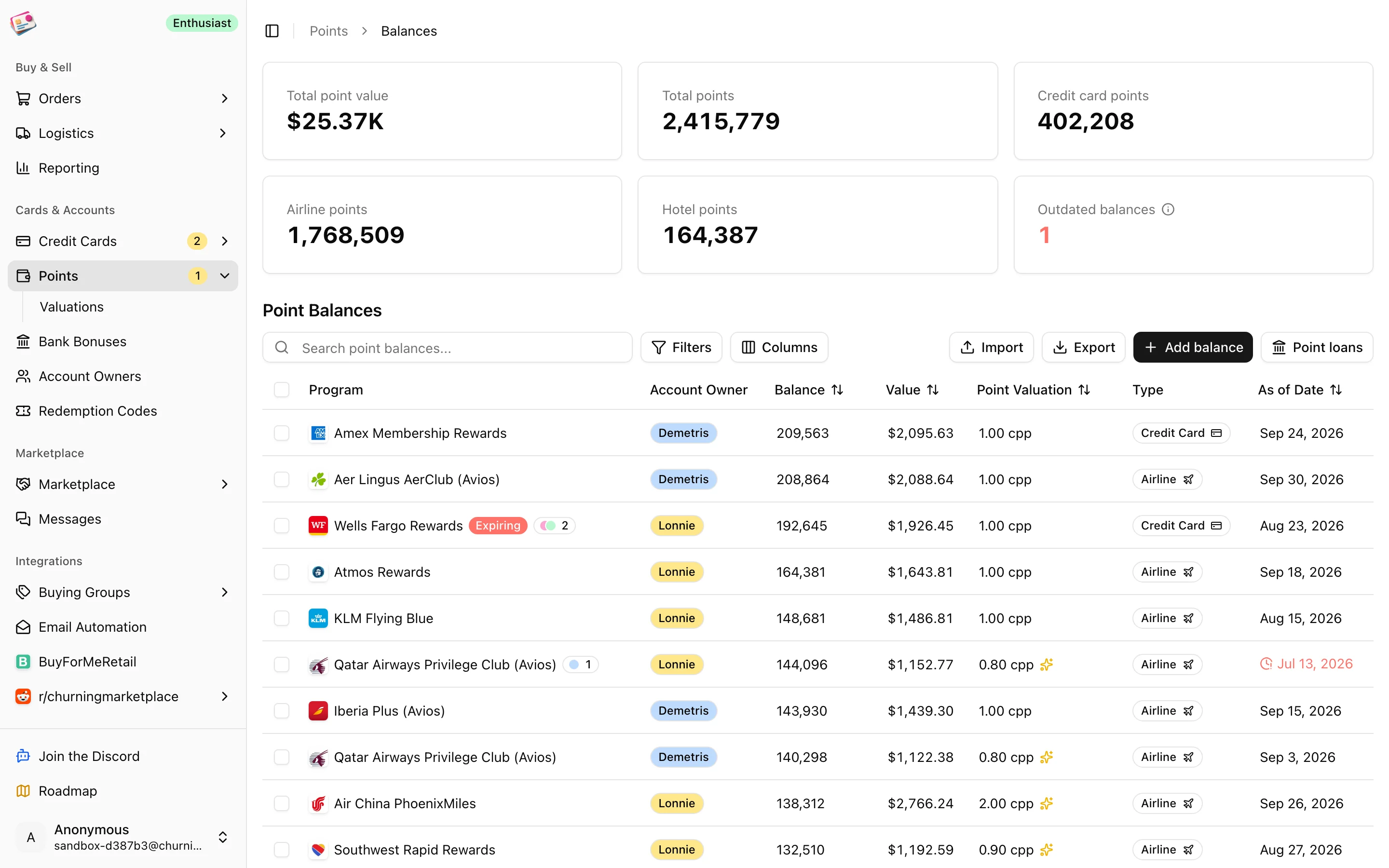Image resolution: width=1389 pixels, height=868 pixels.
Task: Click the Outdated balances info icon
Action: tap(1168, 210)
